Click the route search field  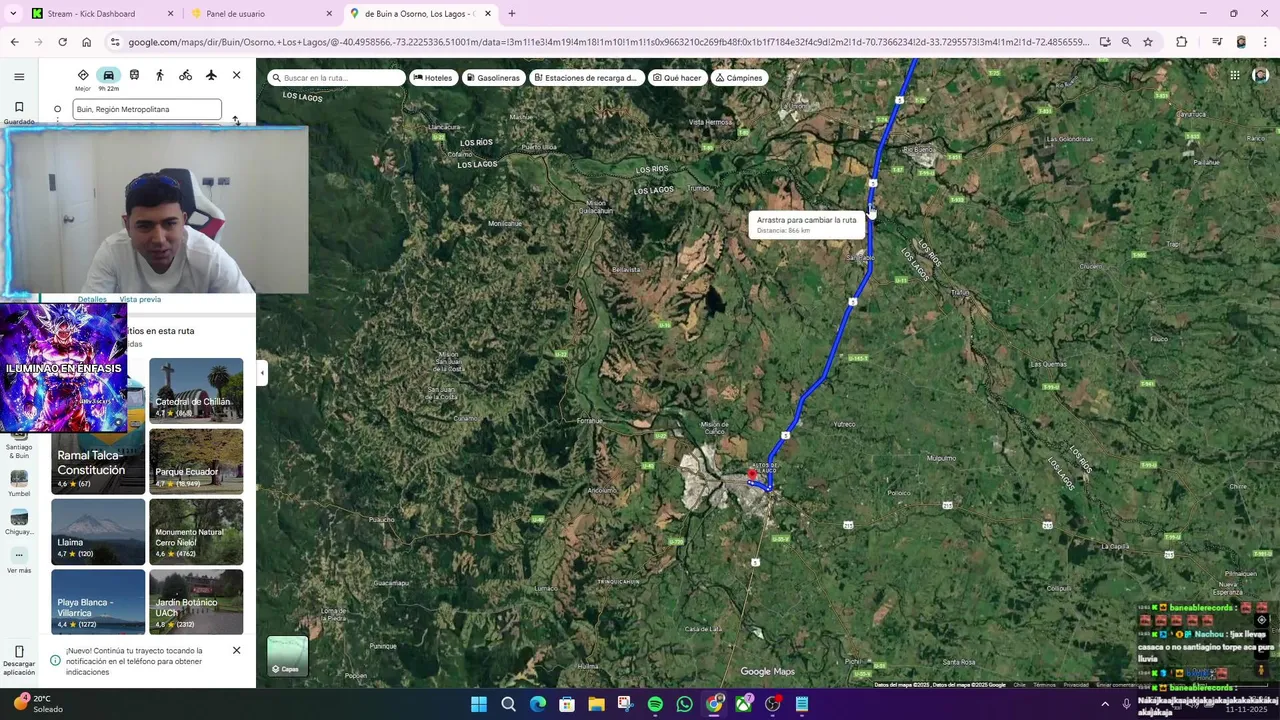(336, 78)
